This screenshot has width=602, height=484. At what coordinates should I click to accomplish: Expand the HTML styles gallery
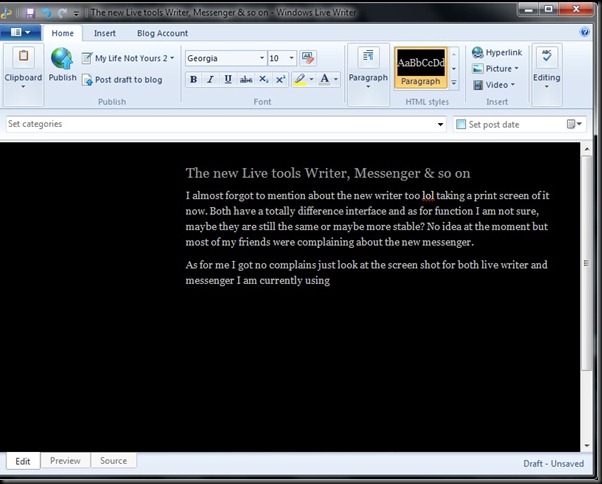point(454,83)
